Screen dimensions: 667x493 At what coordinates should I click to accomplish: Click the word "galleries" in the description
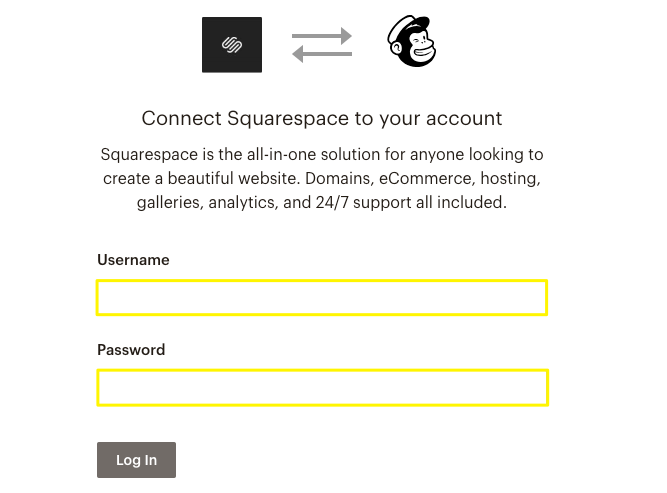click(167, 203)
